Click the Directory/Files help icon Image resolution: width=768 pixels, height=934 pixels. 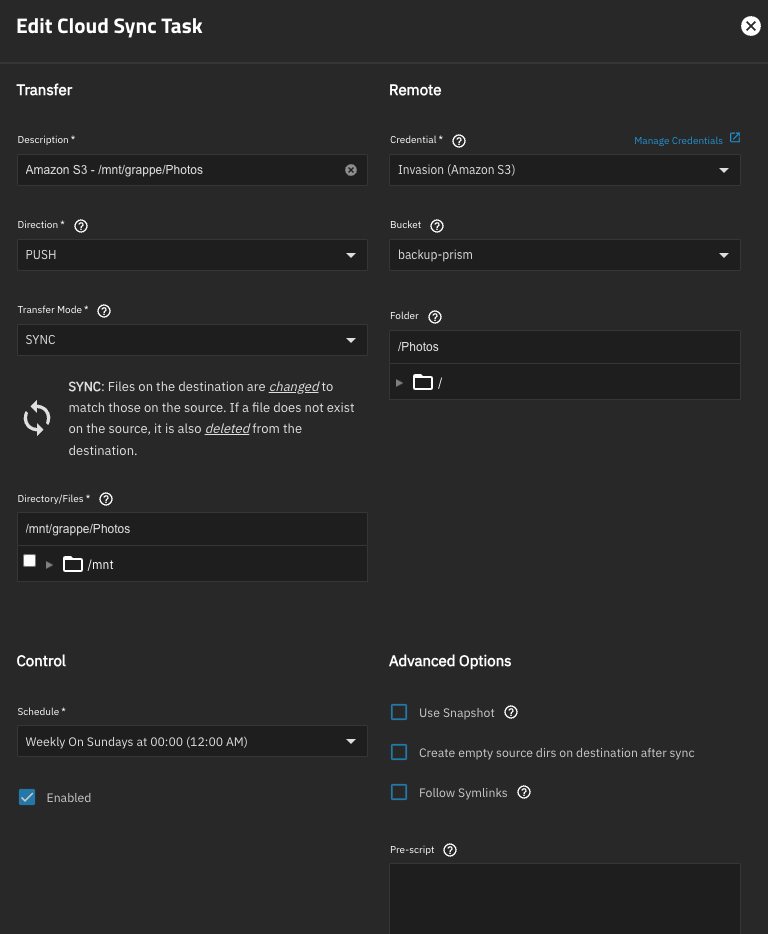106,498
